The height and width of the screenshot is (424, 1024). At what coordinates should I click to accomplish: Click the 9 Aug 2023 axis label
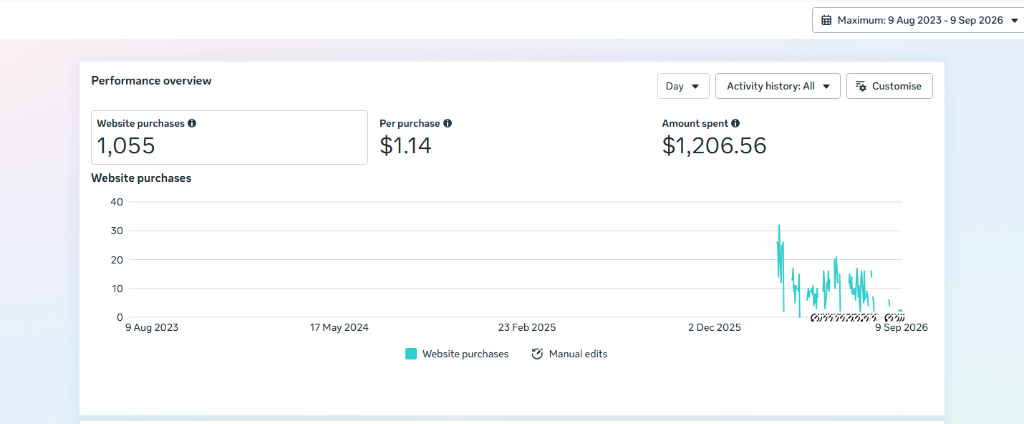[x=152, y=327]
